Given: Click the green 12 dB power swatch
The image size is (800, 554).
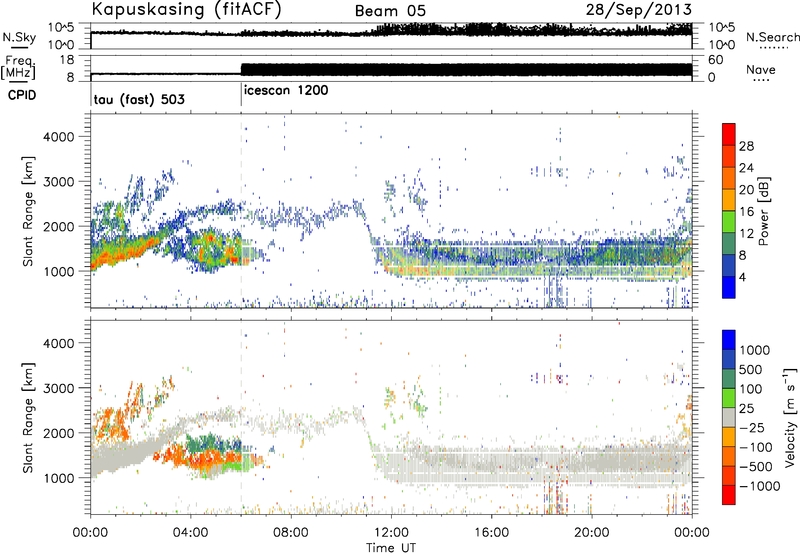Looking at the screenshot, I should pos(729,222).
